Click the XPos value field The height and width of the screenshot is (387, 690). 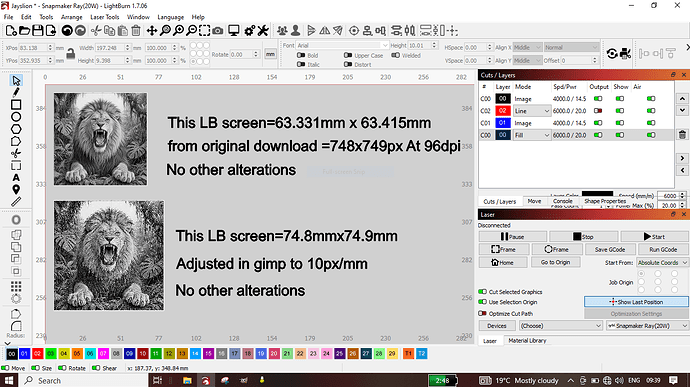click(33, 48)
